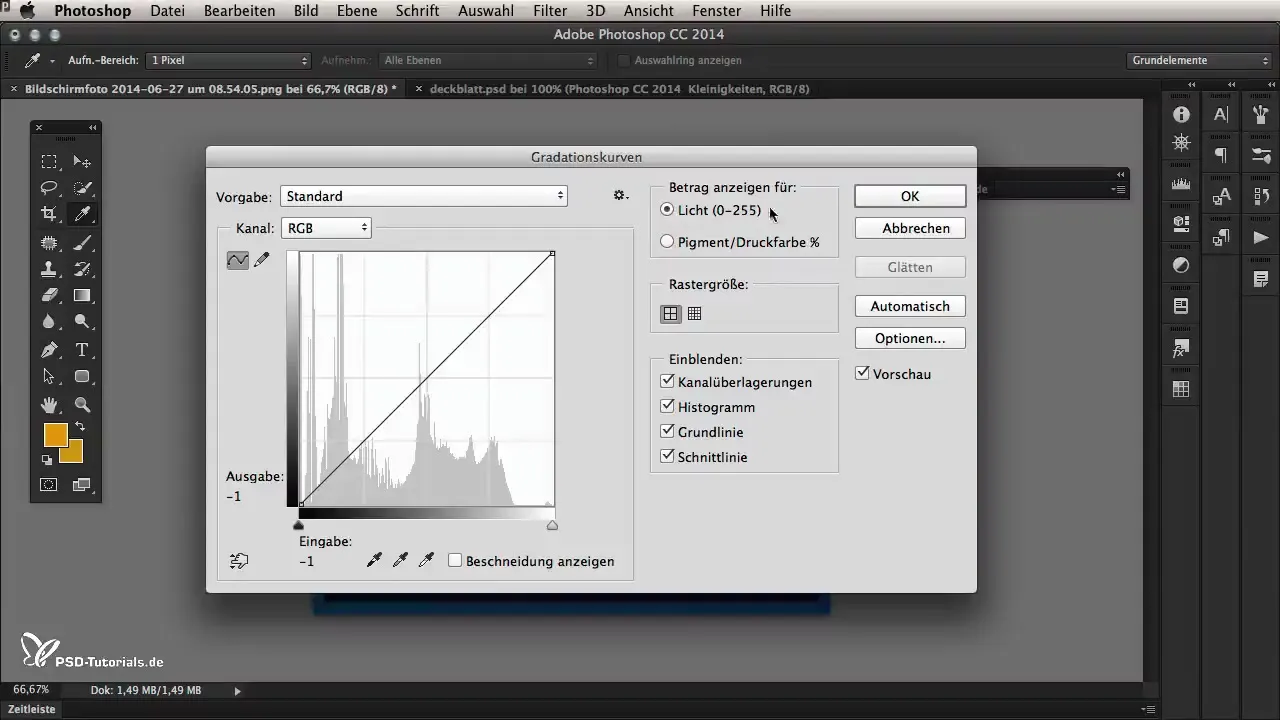Select the Pen tool
The width and height of the screenshot is (1280, 720).
(48, 350)
